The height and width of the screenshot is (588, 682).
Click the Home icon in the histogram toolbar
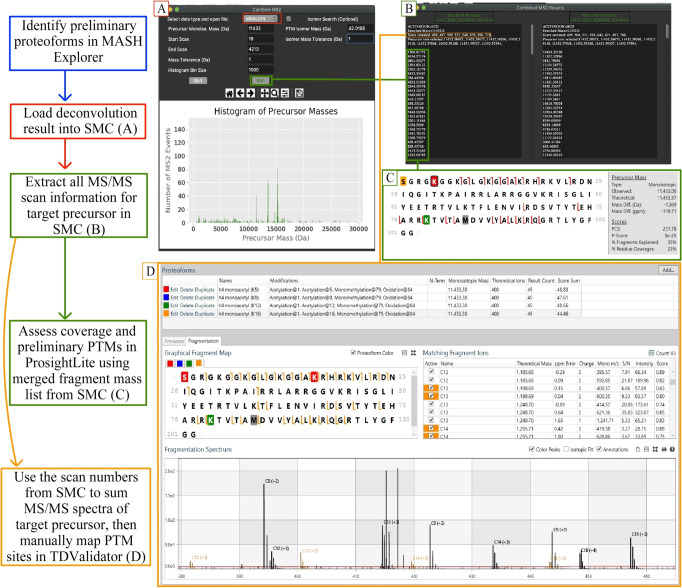(x=231, y=91)
